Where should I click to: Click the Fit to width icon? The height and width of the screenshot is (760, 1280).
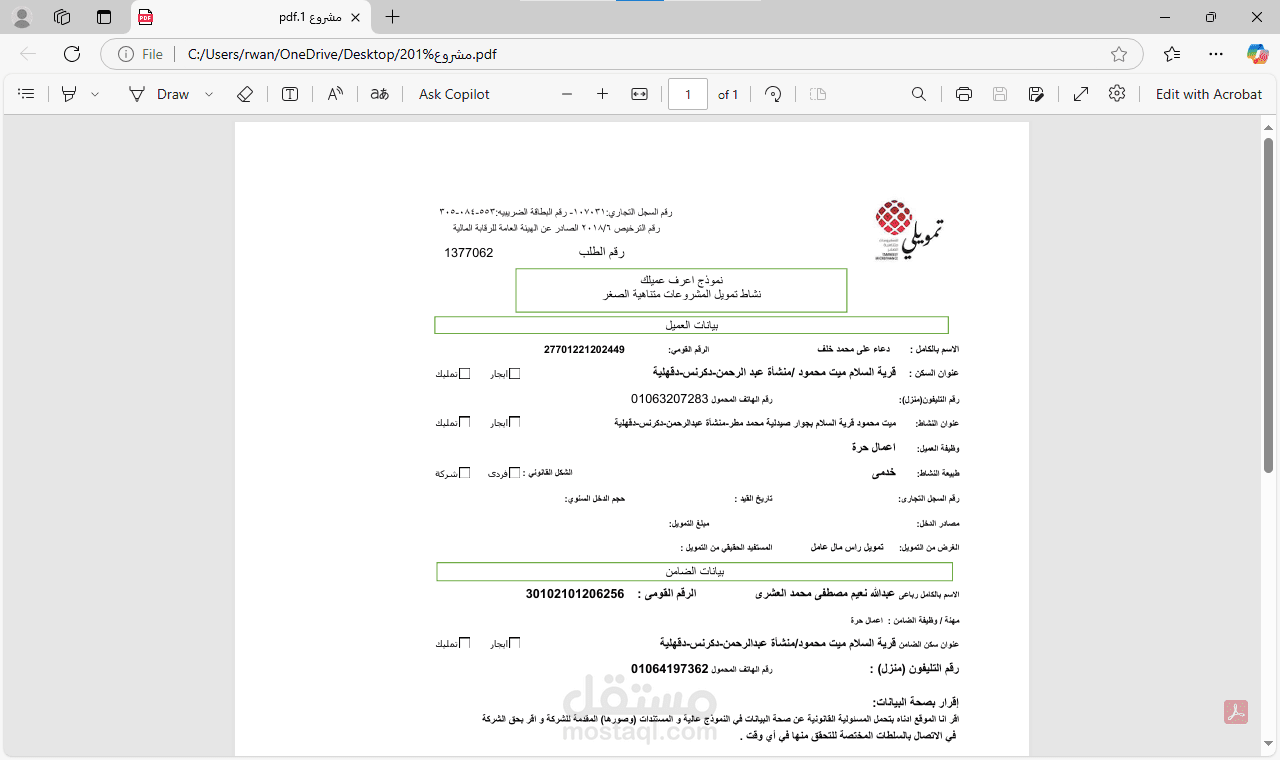(x=640, y=94)
